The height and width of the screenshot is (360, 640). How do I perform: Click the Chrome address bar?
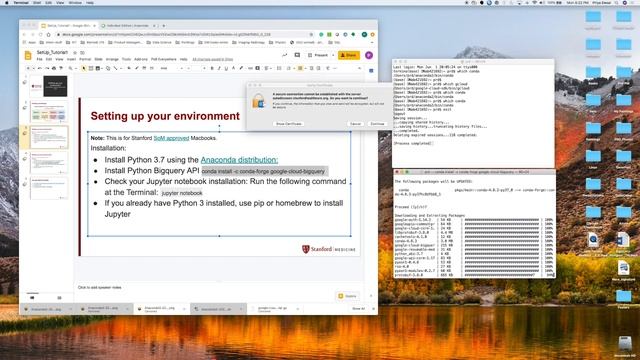click(x=184, y=35)
